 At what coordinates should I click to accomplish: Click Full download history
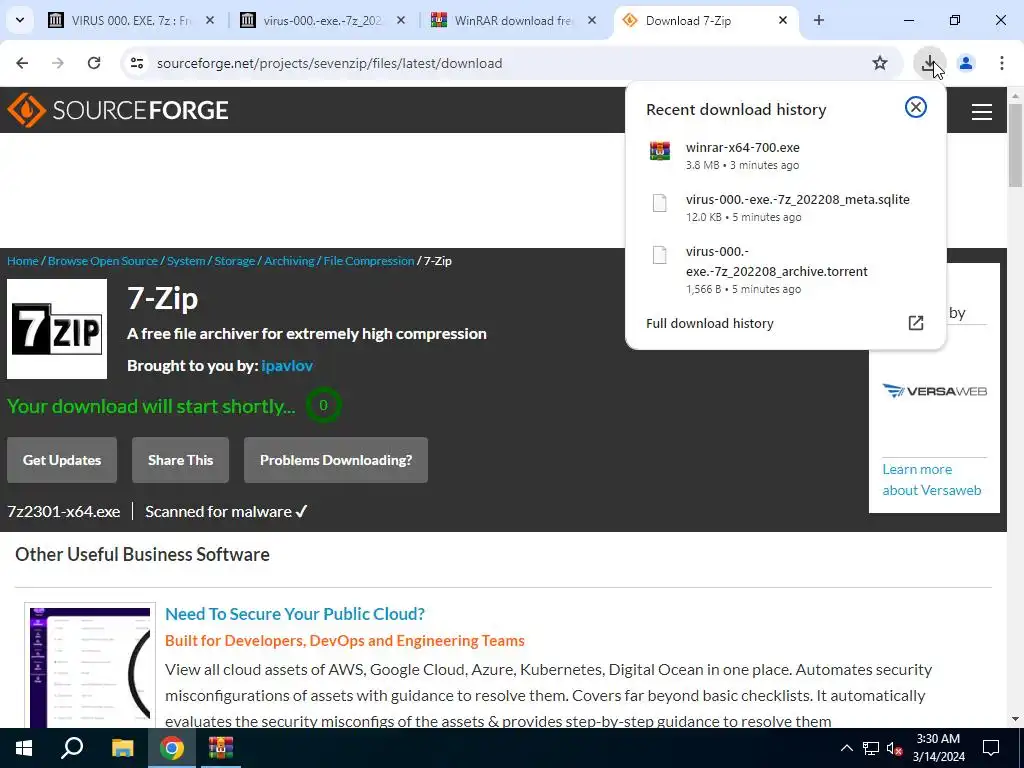tap(710, 323)
